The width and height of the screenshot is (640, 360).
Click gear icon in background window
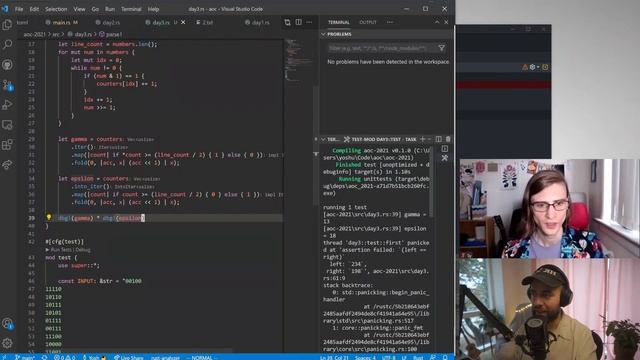(x=532, y=67)
